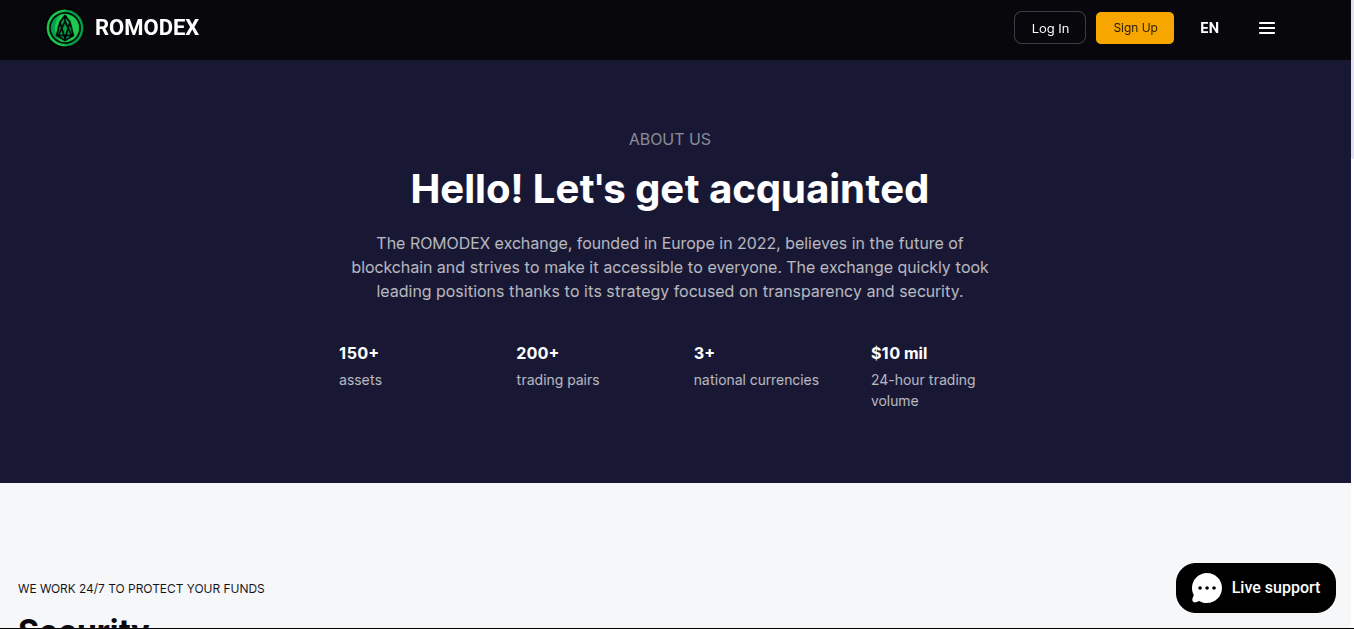Click the ROMODEX exchange description paragraph
Screen dimensions: 1354x629
point(670,268)
